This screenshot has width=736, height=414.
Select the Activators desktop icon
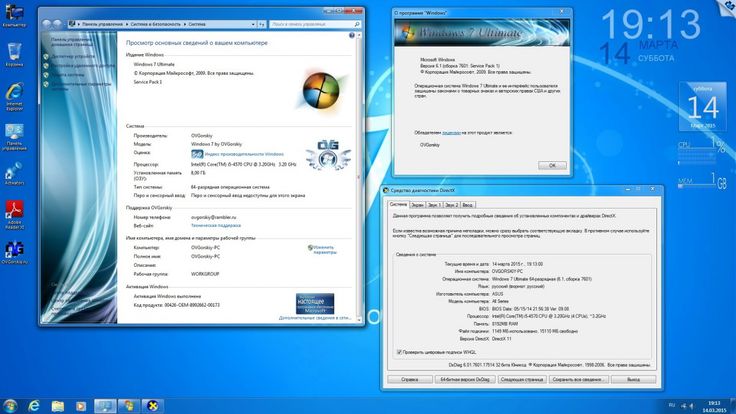click(15, 174)
